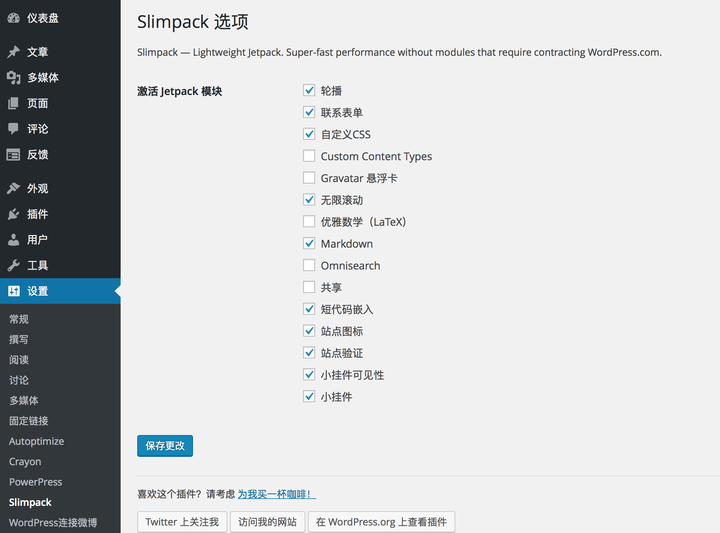Click the Appearance (外观) paintbrush icon
720x533 pixels.
[13, 188]
